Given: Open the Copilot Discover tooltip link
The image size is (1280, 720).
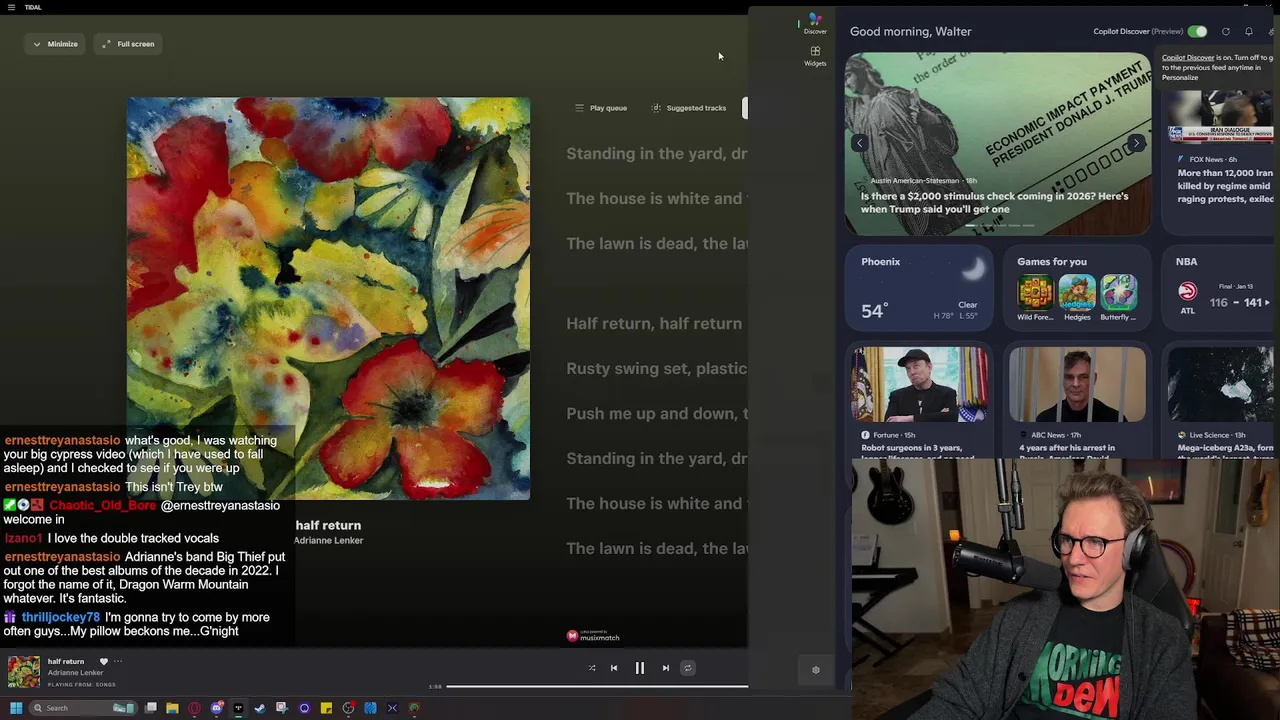Looking at the screenshot, I should (1188, 57).
